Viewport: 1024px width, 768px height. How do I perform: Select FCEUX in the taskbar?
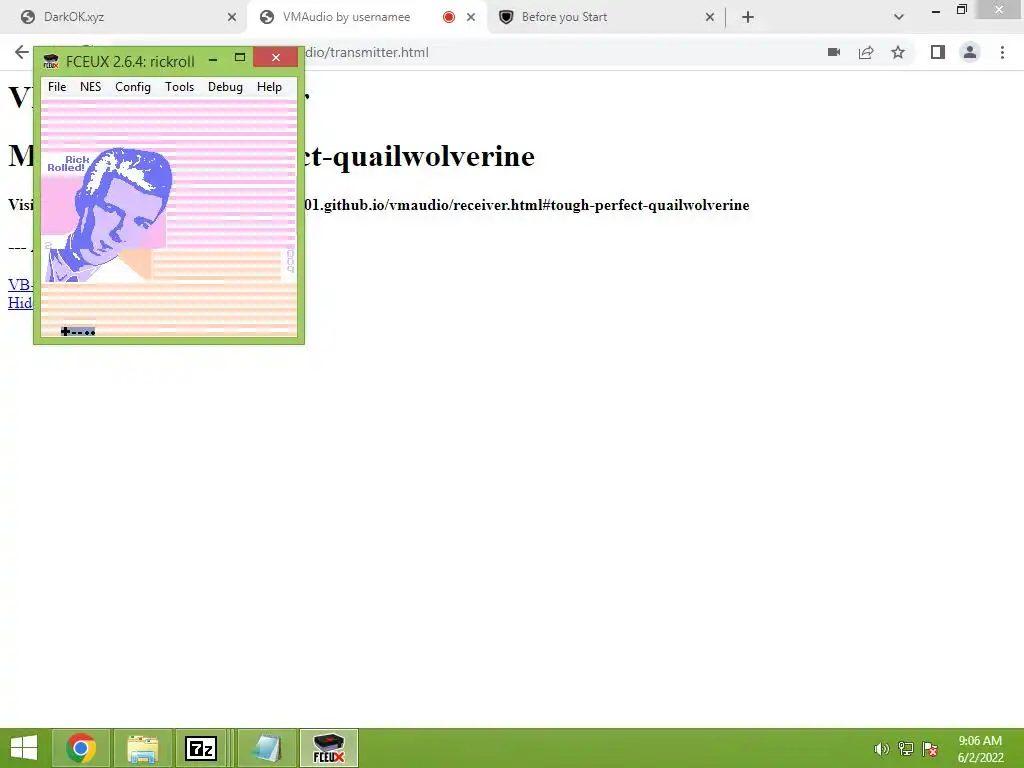(329, 748)
